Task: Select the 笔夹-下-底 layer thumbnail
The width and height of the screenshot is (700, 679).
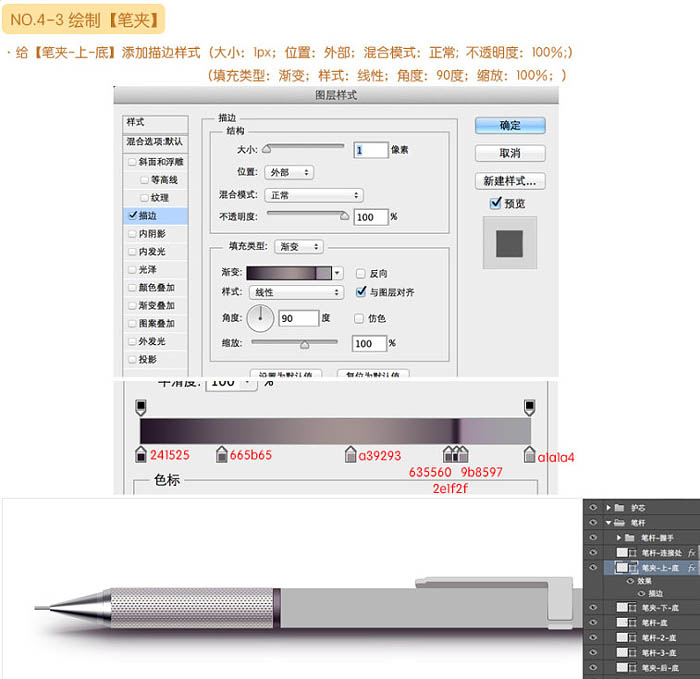Action: pos(622,607)
